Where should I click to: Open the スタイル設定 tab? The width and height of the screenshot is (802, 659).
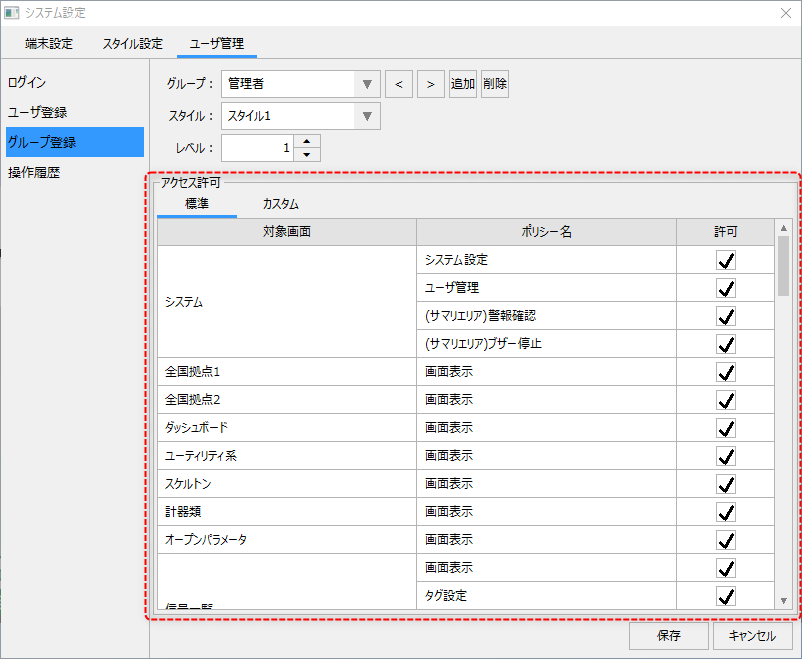click(x=132, y=44)
